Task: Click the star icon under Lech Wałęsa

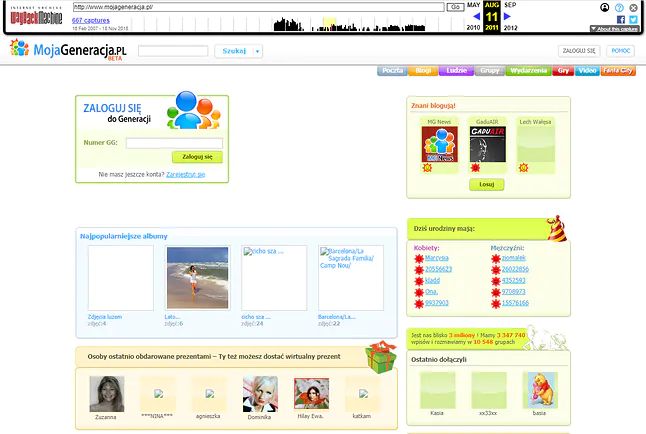Action: click(x=523, y=168)
